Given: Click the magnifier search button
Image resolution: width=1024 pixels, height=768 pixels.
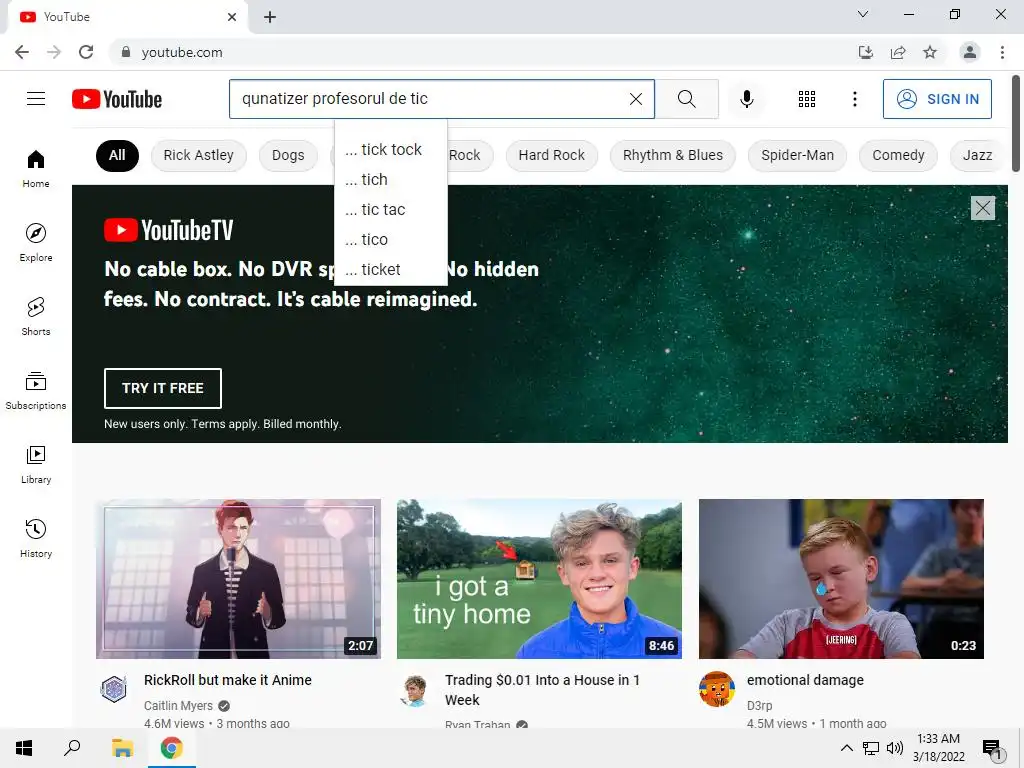Looking at the screenshot, I should [x=686, y=99].
